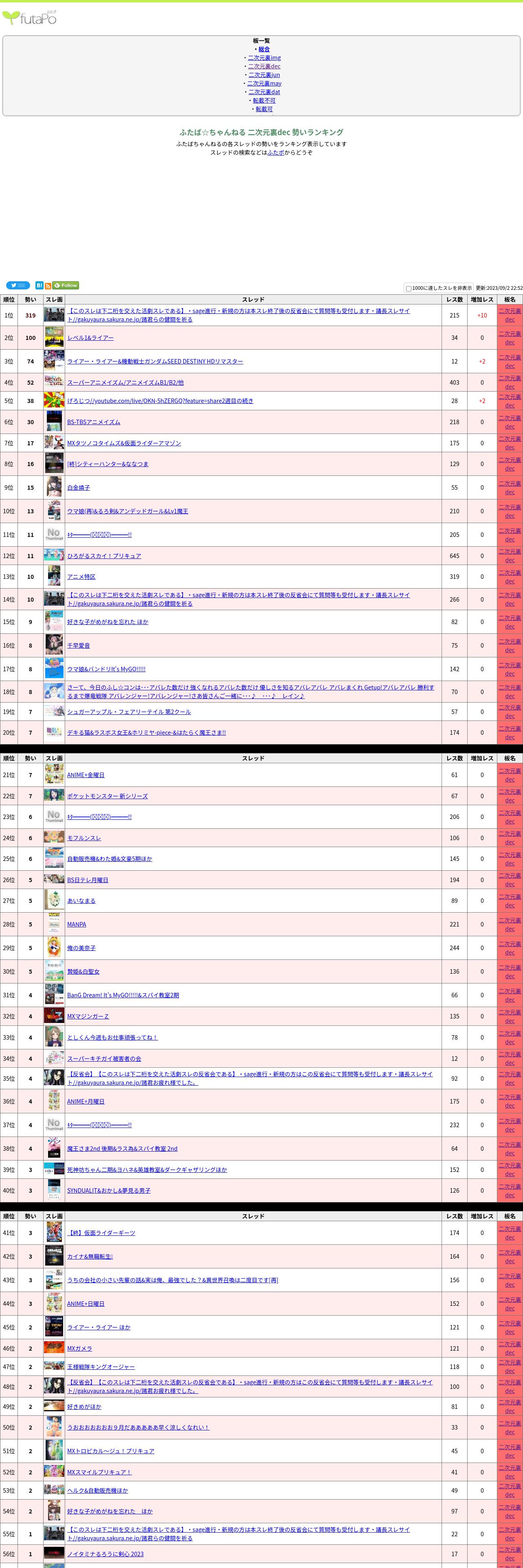Click the Hatena bookmark B! icon
This screenshot has width=523, height=1568.
pyautogui.click(x=39, y=285)
